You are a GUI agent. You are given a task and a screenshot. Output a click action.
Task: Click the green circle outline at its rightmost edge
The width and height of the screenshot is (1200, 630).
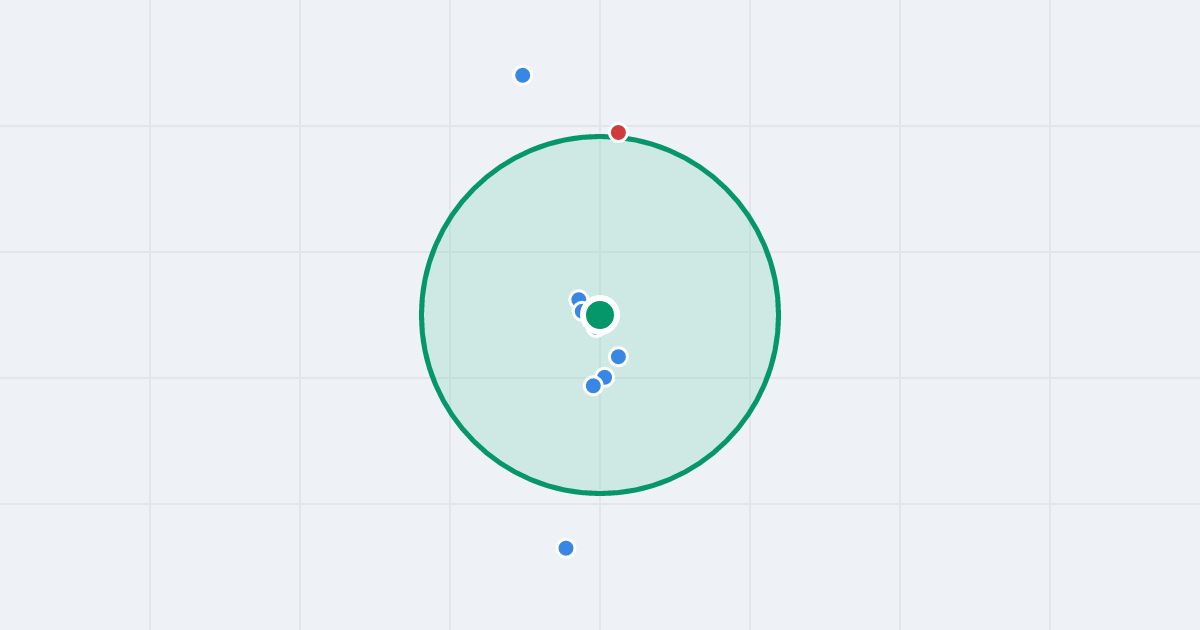pyautogui.click(x=778, y=315)
